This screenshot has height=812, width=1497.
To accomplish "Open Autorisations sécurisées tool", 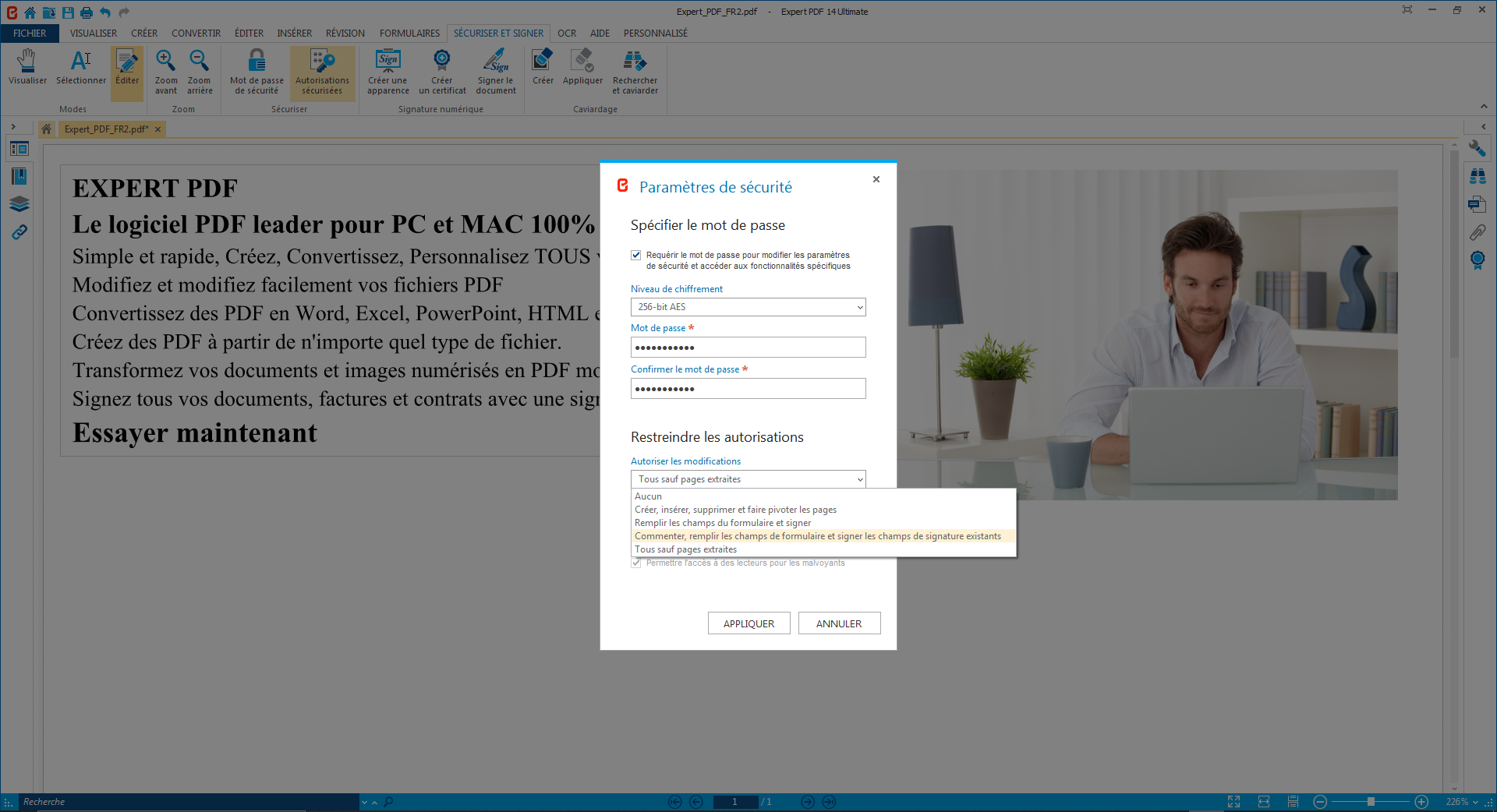I will 322,72.
